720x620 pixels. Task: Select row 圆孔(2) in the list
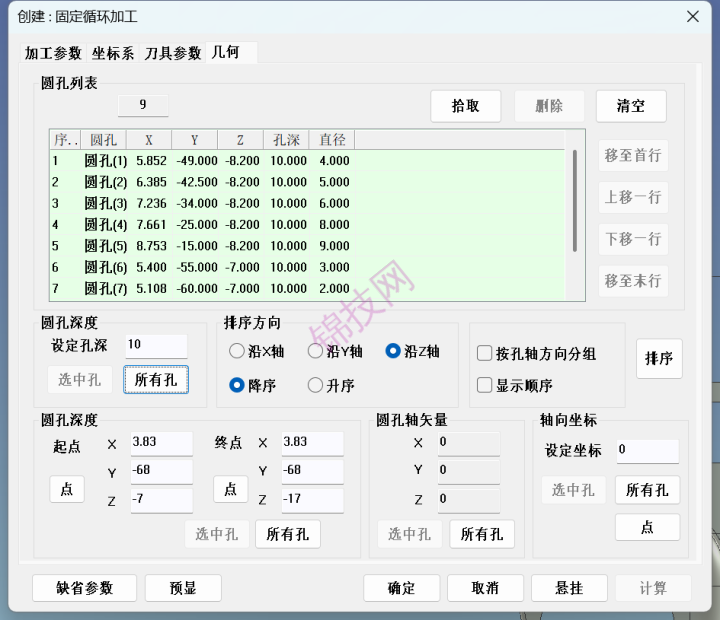[x=307, y=182]
